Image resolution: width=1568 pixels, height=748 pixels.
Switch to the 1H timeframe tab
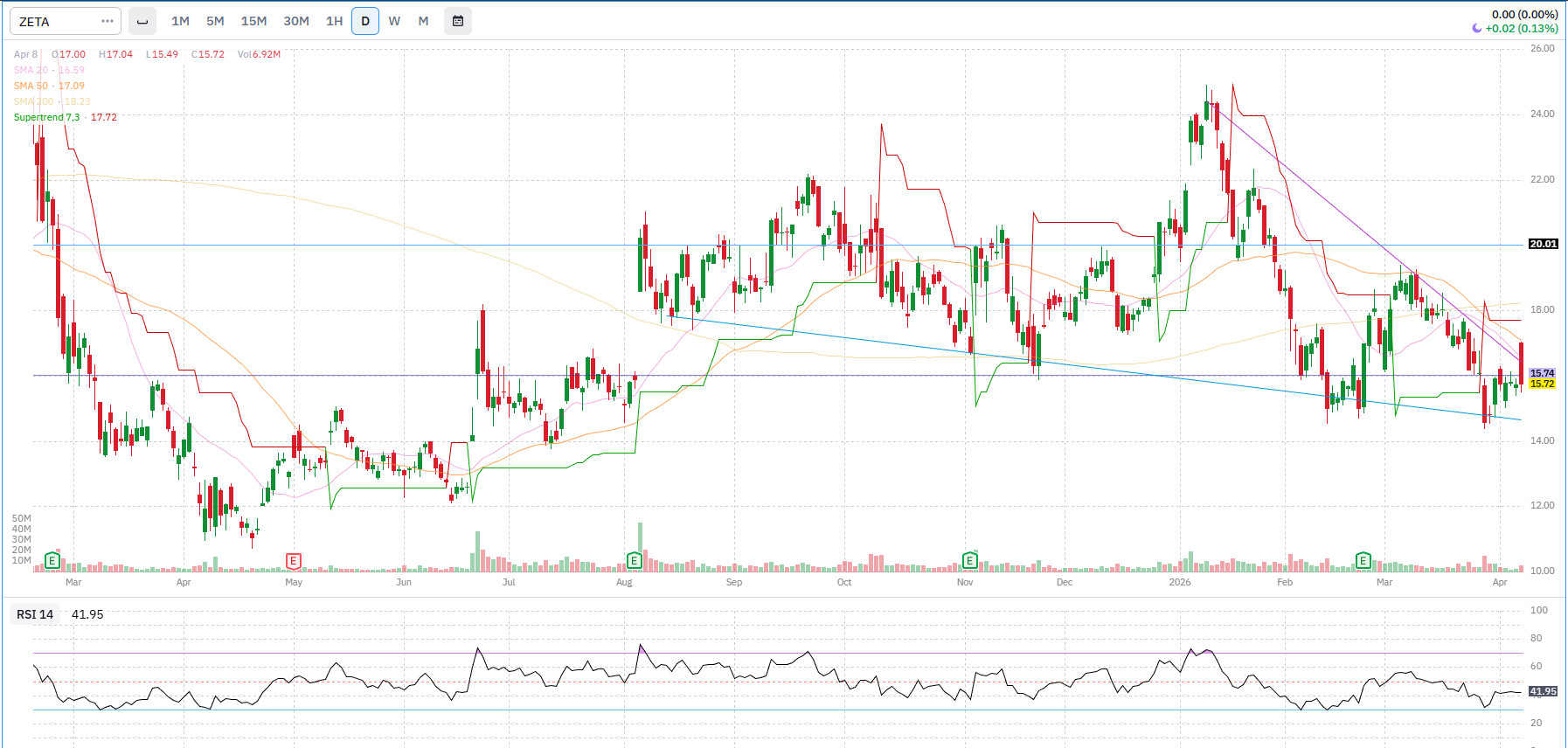(334, 21)
